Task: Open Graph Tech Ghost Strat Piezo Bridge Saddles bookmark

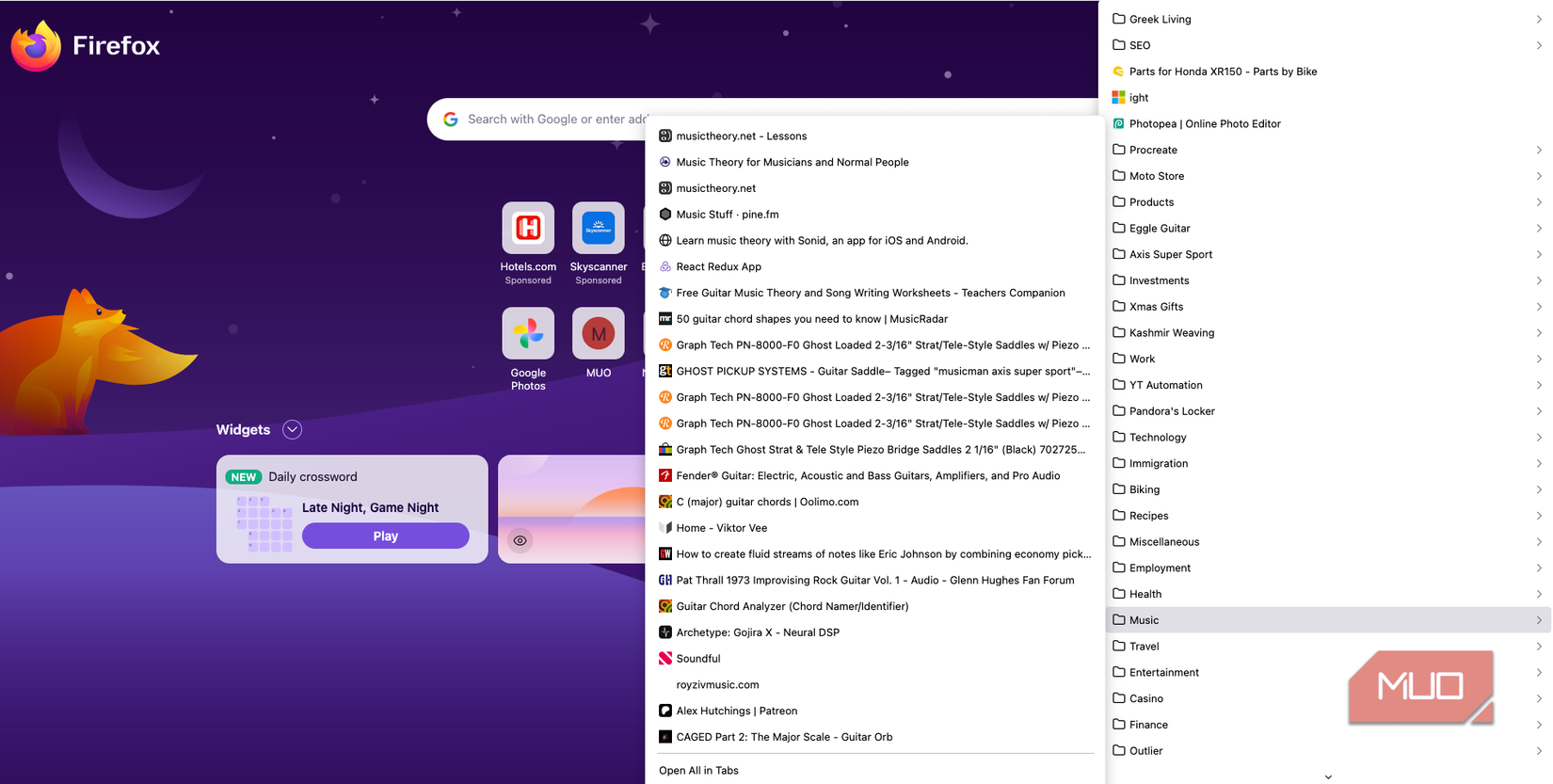Action: 875,449
